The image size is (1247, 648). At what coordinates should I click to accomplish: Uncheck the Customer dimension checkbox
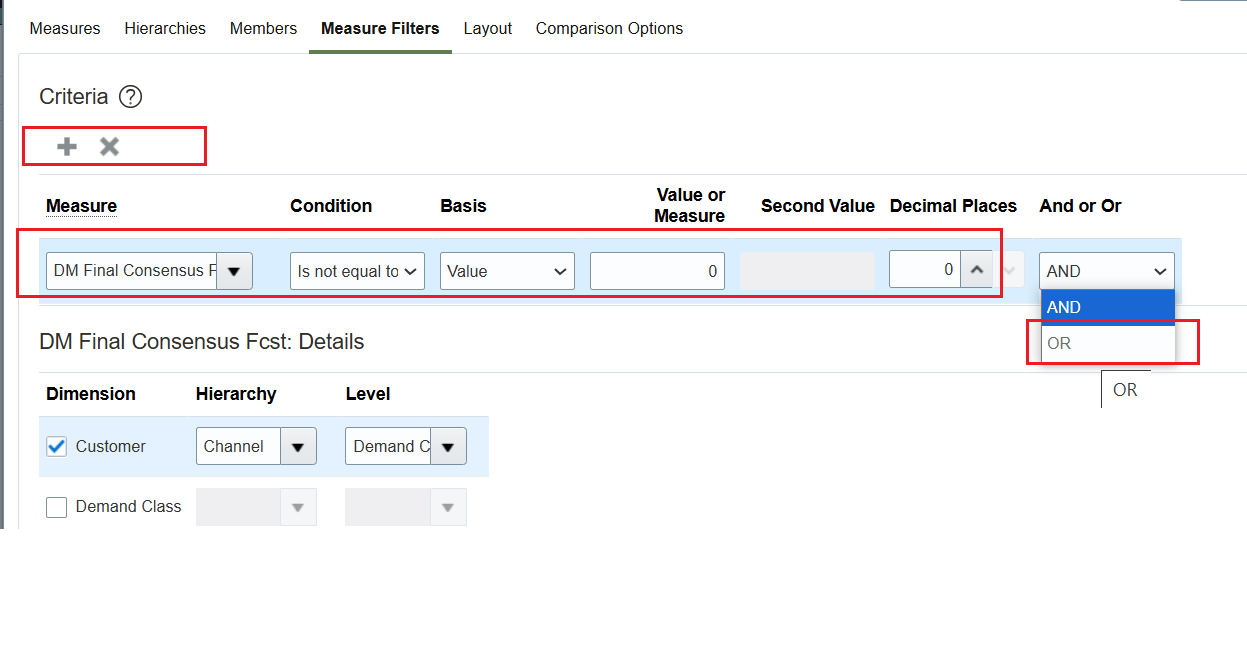[56, 446]
